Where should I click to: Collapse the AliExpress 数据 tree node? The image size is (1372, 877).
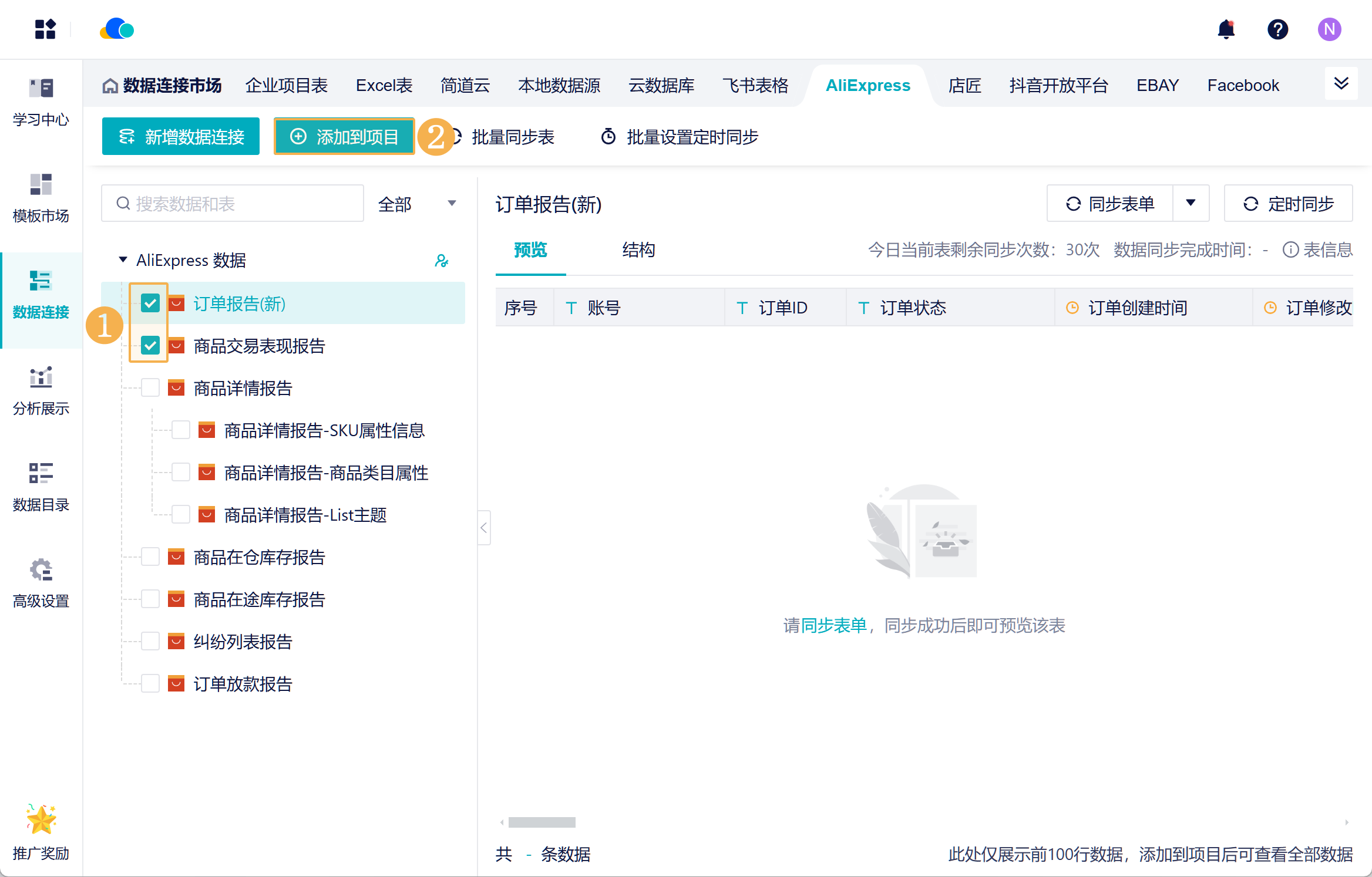pos(123,260)
